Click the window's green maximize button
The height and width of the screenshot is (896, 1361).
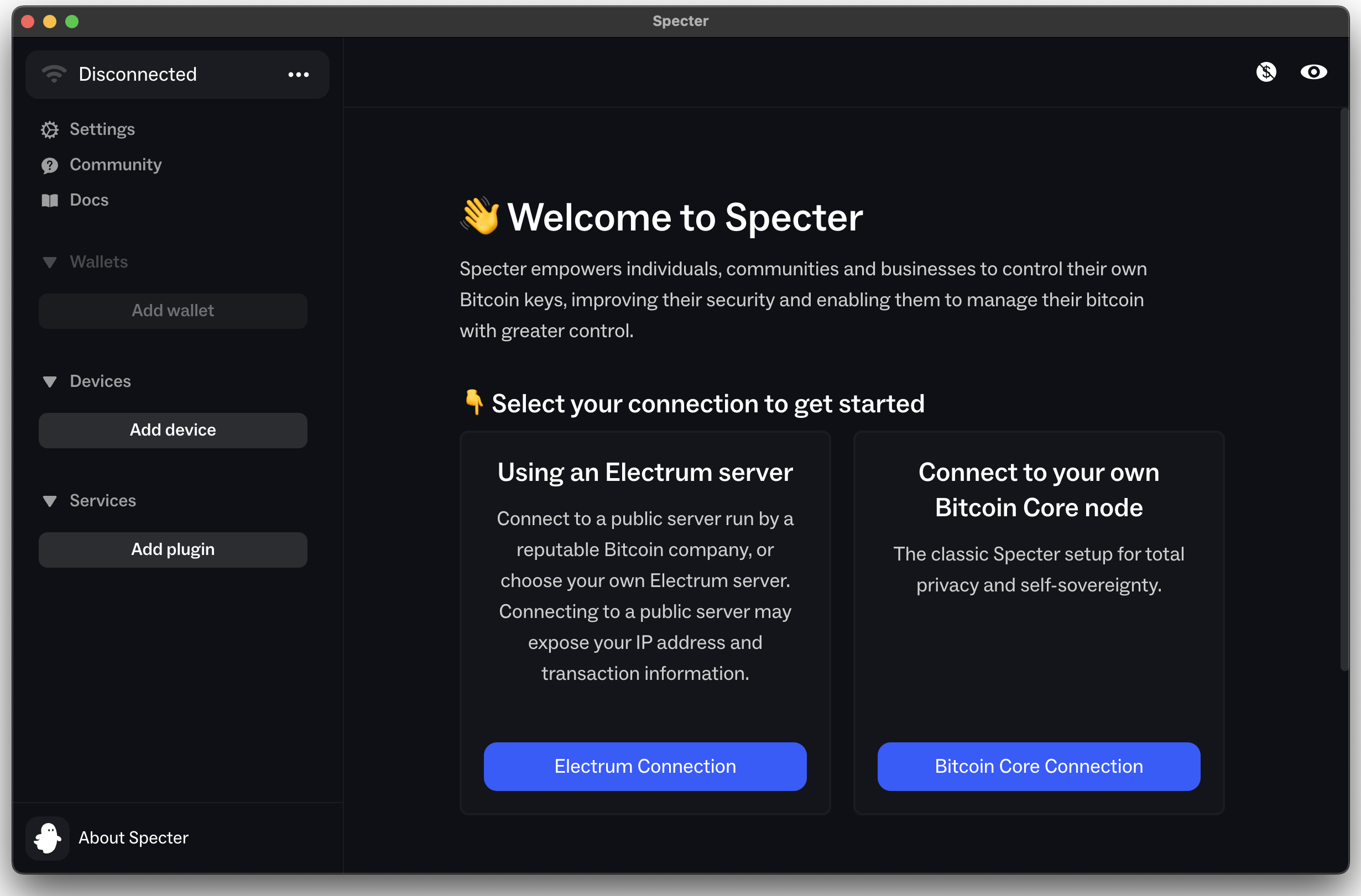[x=72, y=22]
